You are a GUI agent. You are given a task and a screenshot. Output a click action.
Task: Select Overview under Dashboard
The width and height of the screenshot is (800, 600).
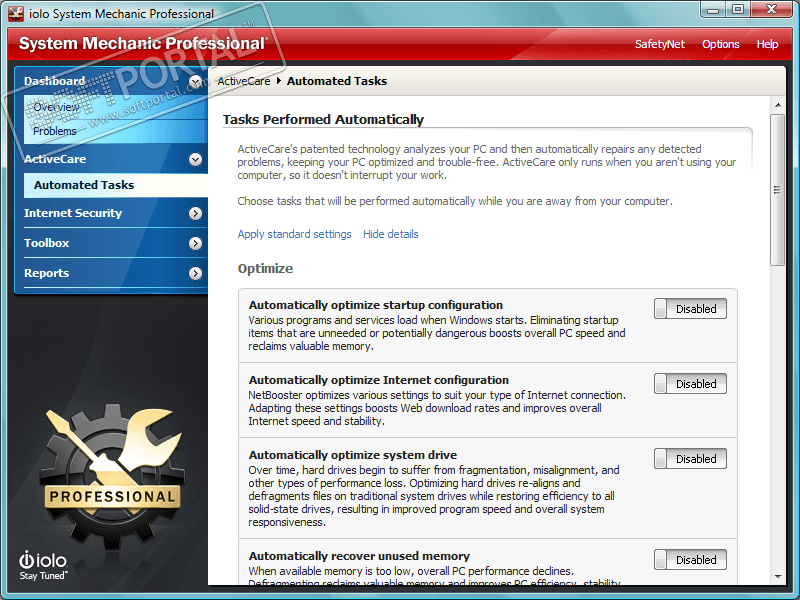115,107
